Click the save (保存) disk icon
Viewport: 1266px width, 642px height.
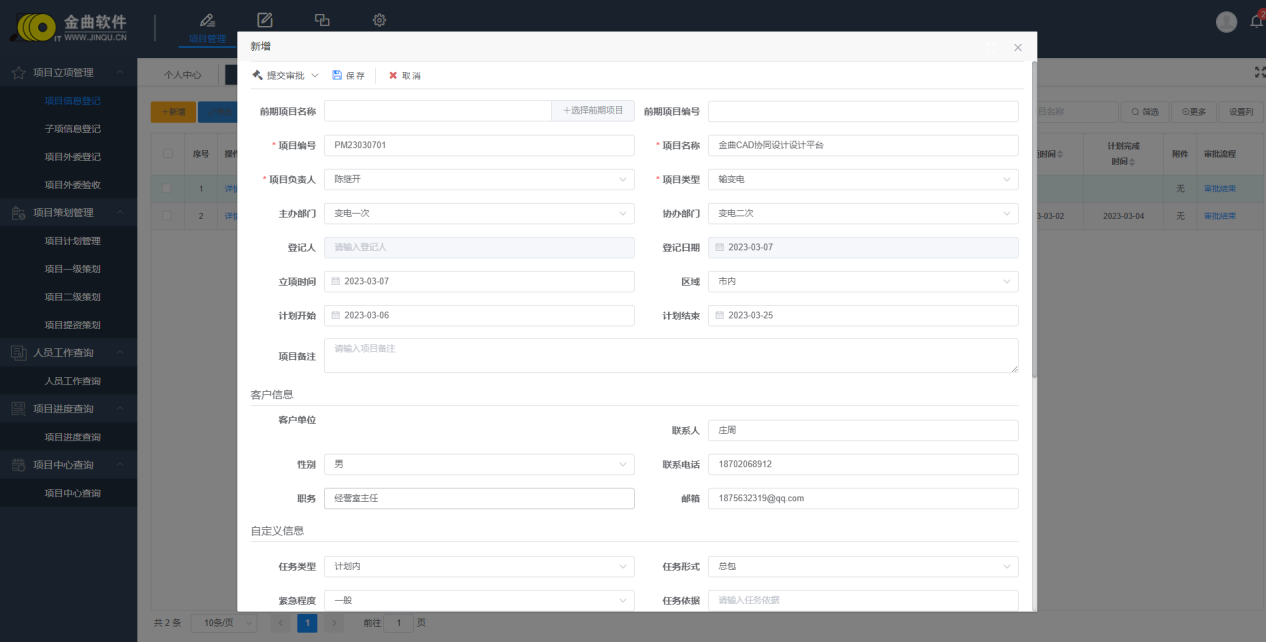(337, 75)
